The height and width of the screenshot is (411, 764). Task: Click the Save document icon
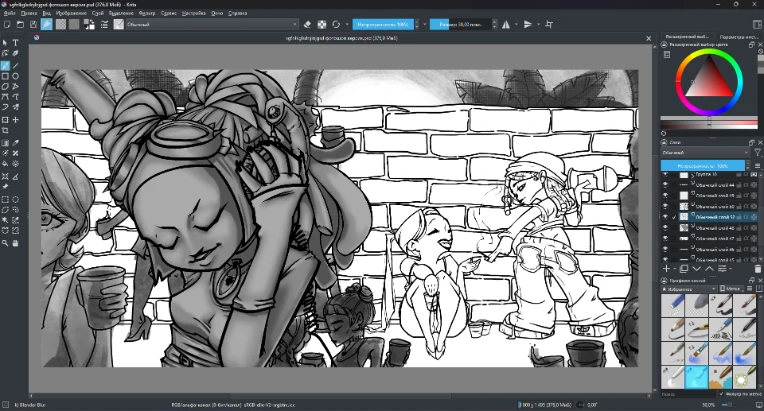coord(33,24)
